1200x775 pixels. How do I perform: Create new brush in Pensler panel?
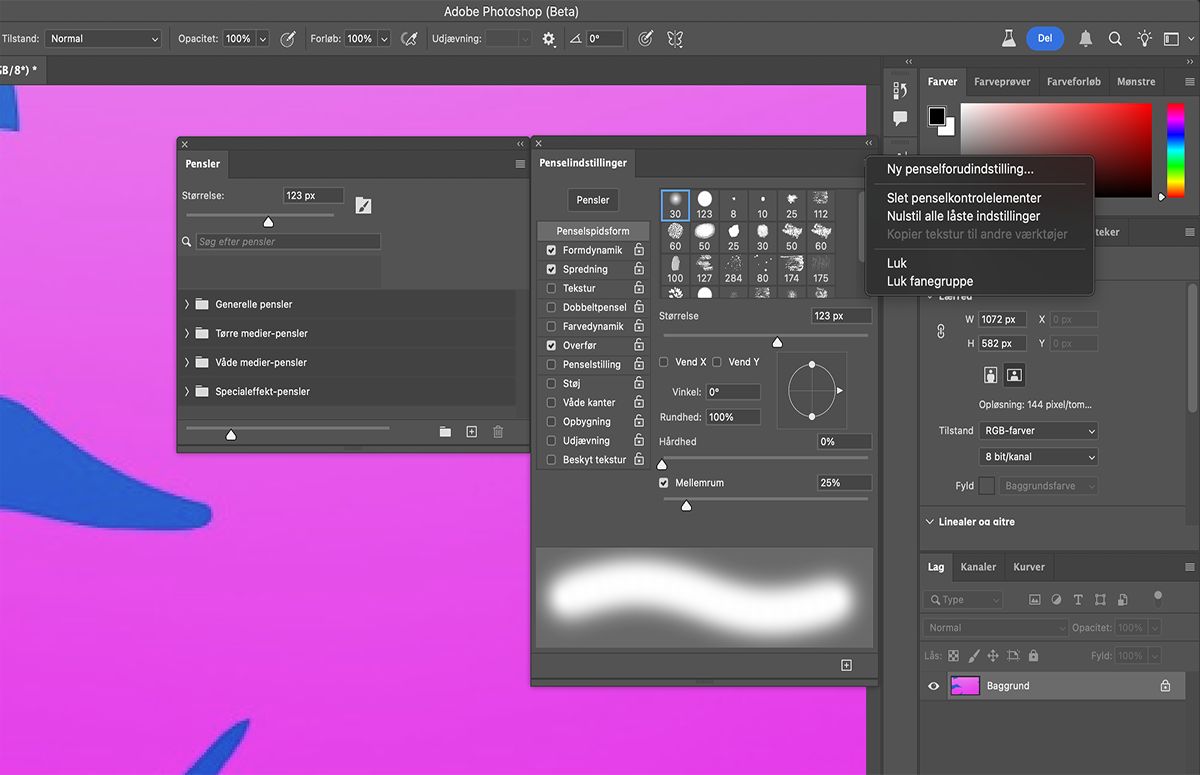tap(472, 432)
